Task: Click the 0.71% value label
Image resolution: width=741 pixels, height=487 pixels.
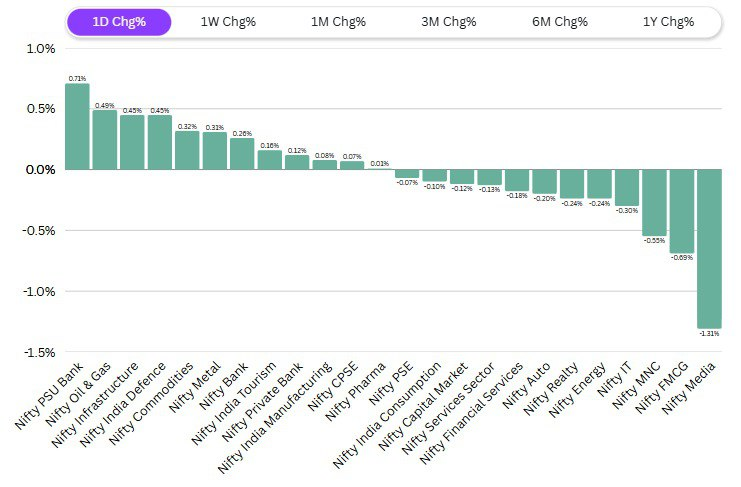Action: (x=77, y=78)
